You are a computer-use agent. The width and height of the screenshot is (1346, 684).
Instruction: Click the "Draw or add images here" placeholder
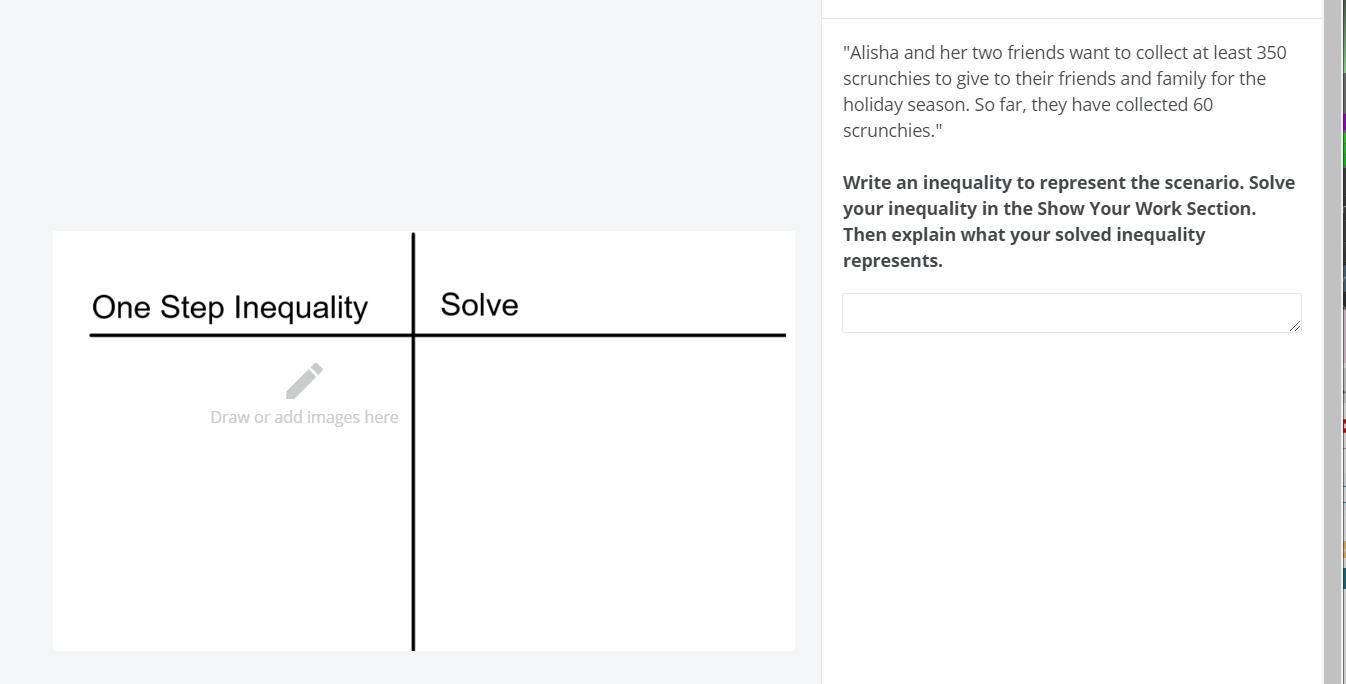pos(304,418)
